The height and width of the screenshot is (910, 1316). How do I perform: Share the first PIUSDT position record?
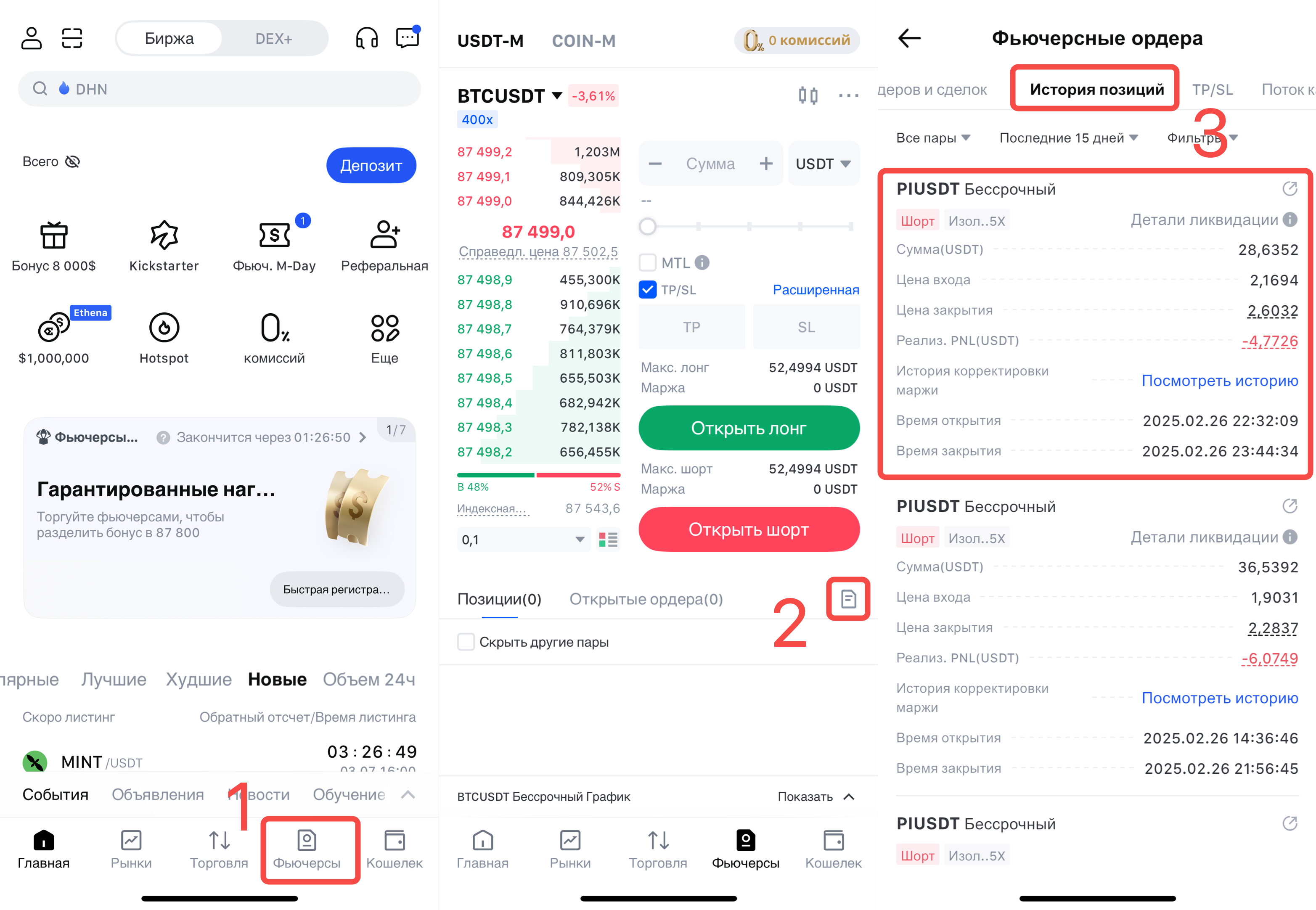click(1290, 189)
